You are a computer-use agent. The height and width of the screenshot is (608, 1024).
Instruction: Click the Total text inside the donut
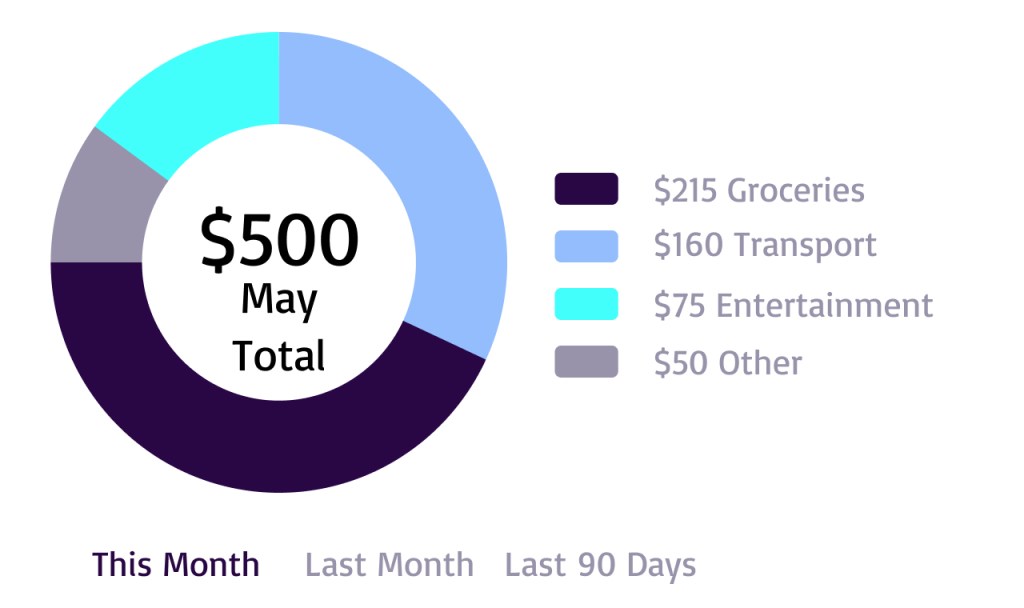pyautogui.click(x=279, y=355)
